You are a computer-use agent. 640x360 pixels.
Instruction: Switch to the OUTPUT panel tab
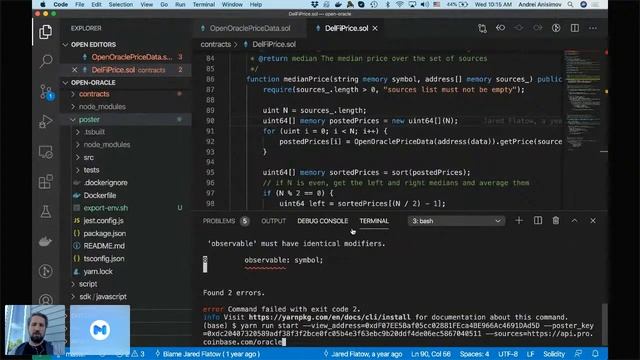click(x=273, y=221)
